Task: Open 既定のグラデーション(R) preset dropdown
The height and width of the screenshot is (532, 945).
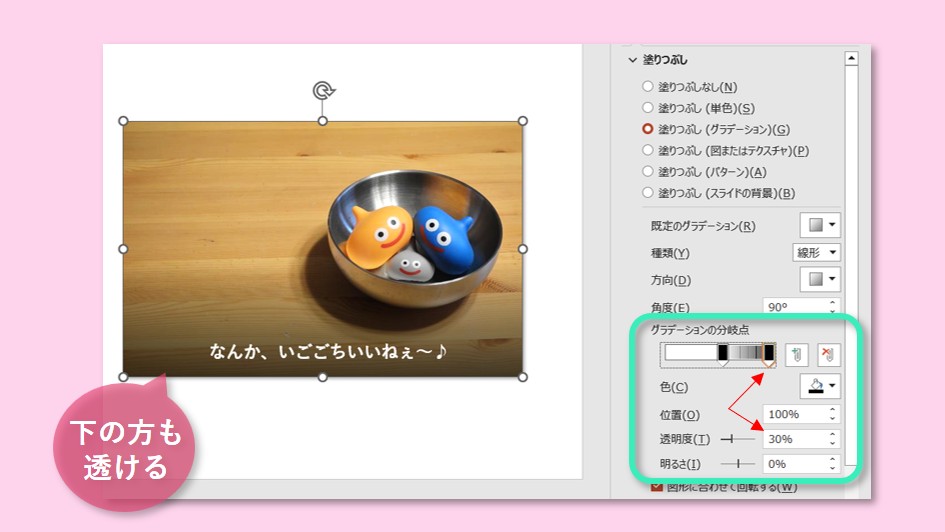Action: (820, 225)
